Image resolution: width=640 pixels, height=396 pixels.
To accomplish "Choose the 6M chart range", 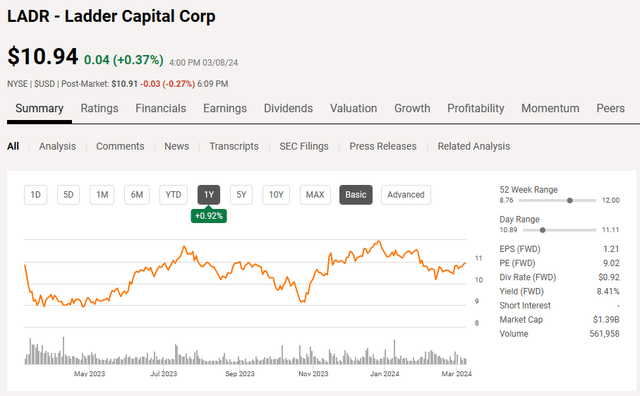I will tap(137, 195).
